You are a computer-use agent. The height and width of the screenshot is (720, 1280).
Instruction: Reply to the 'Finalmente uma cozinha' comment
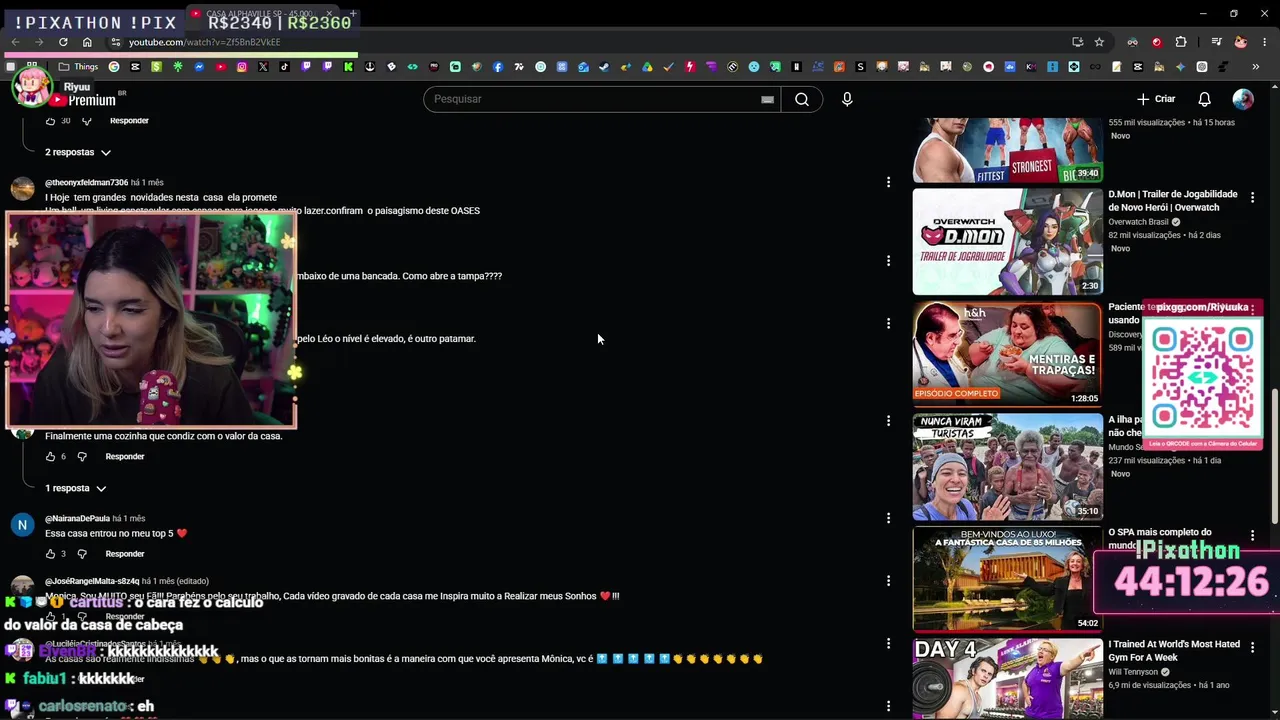point(125,457)
